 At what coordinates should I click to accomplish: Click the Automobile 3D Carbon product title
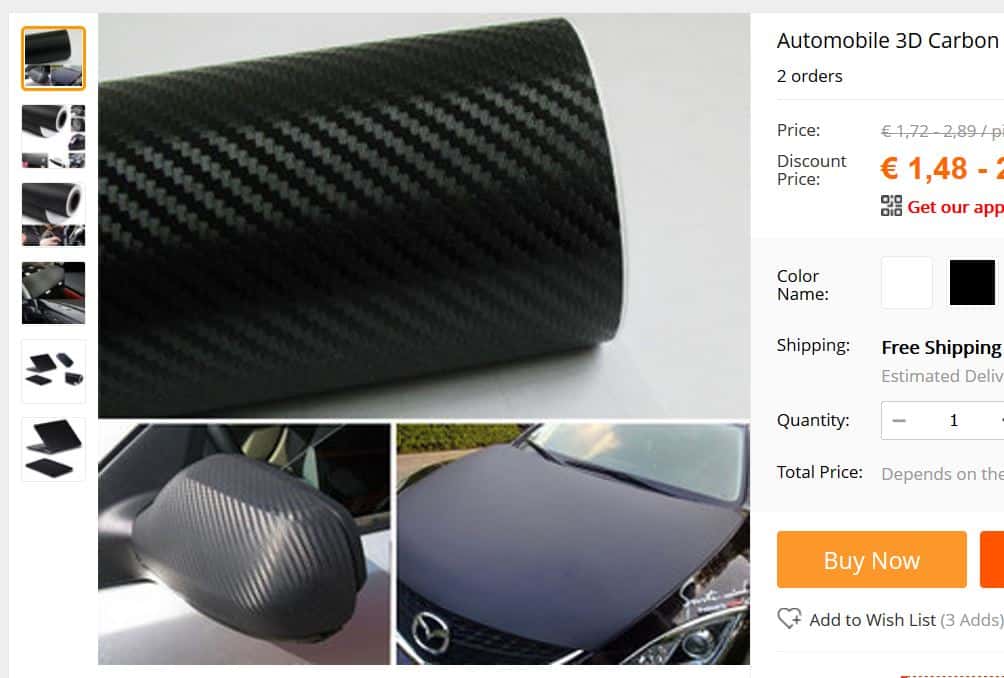click(x=890, y=41)
